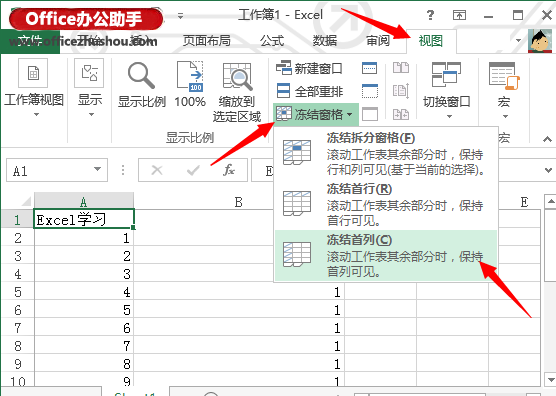The image size is (556, 396).
Task: Open the account name dropdown arrow
Action: [518, 41]
